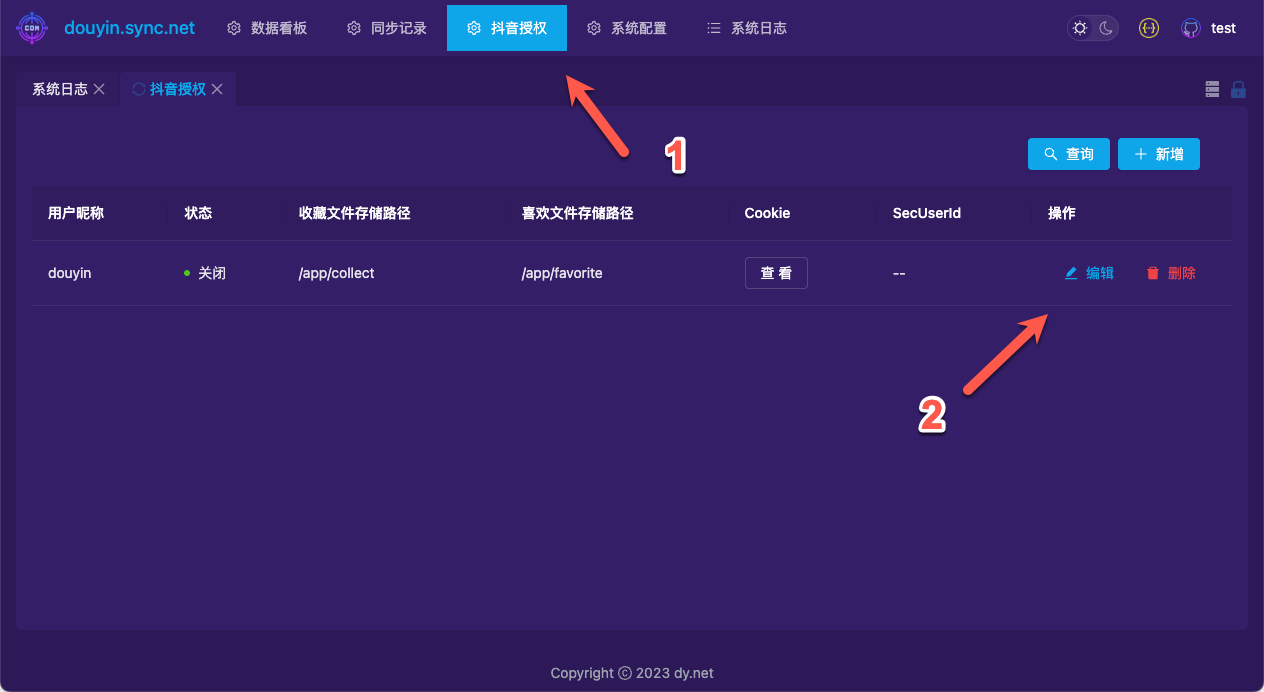Image resolution: width=1264 pixels, height=692 pixels.
Task: Click the yellow code brackets icon
Action: pos(1148,28)
